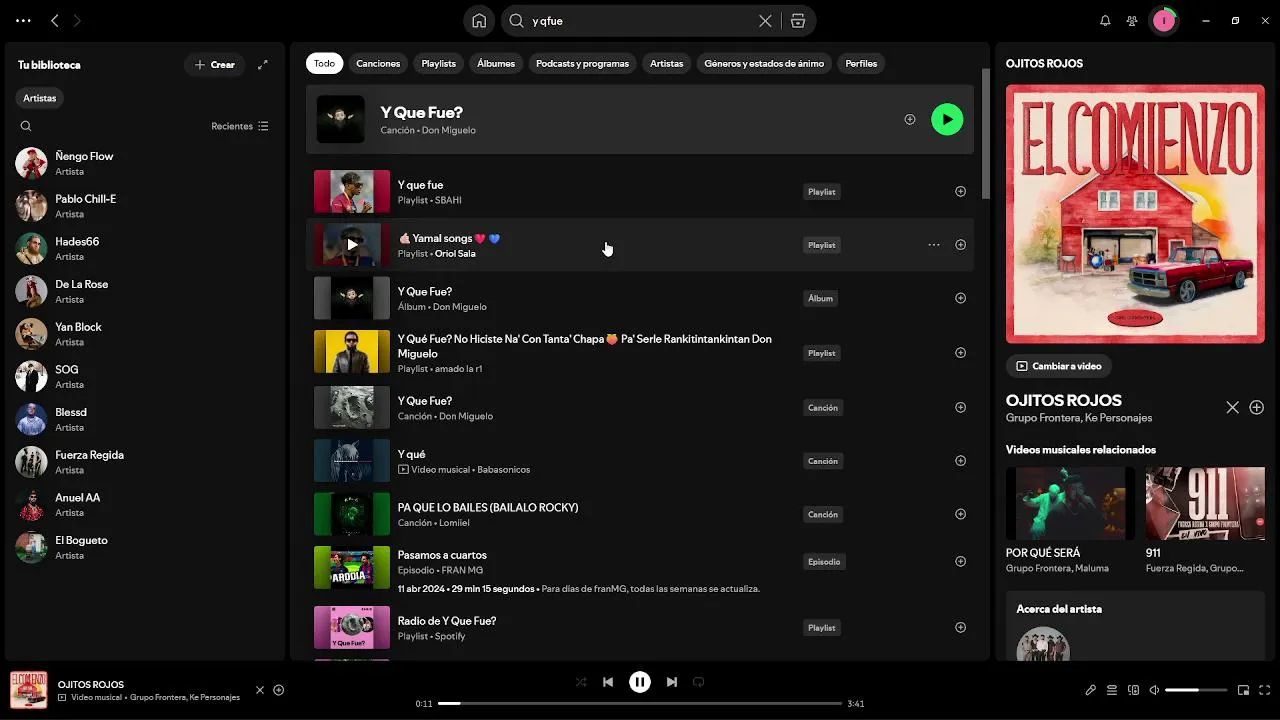Switch to the Álbumes tab
This screenshot has width=1280, height=720.
(x=496, y=63)
